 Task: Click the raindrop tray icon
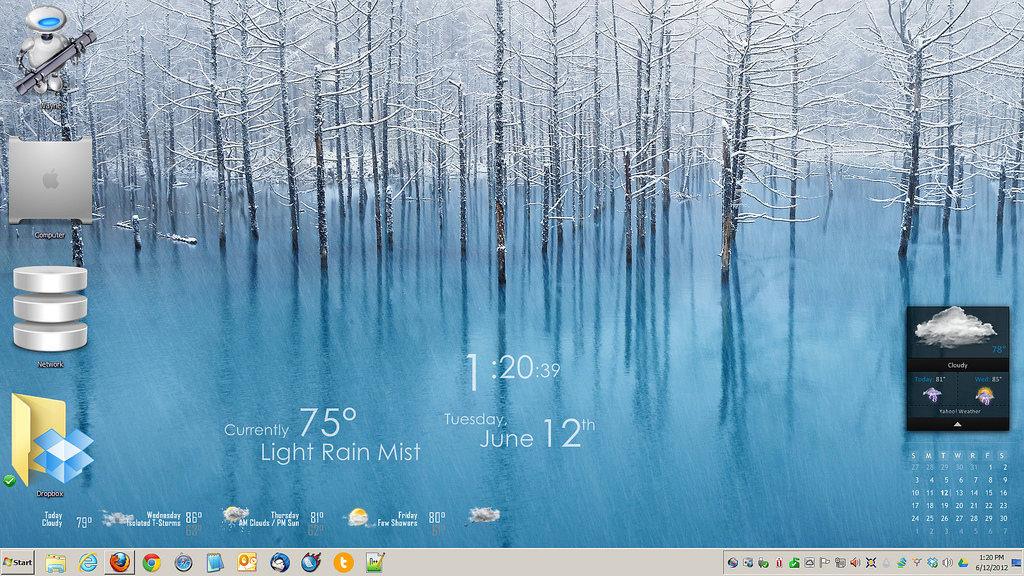tap(886, 563)
